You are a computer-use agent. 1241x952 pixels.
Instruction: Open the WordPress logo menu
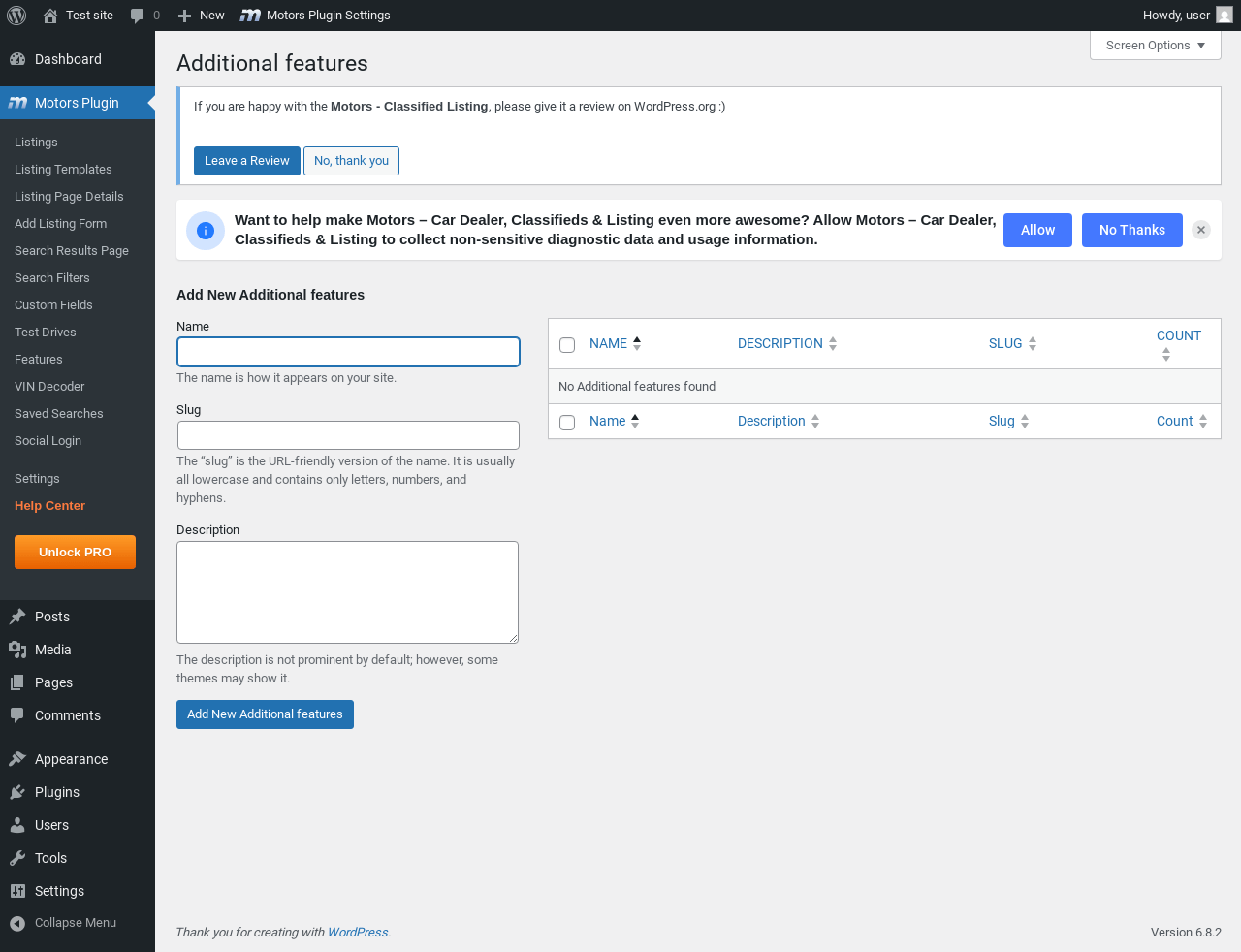click(16, 16)
